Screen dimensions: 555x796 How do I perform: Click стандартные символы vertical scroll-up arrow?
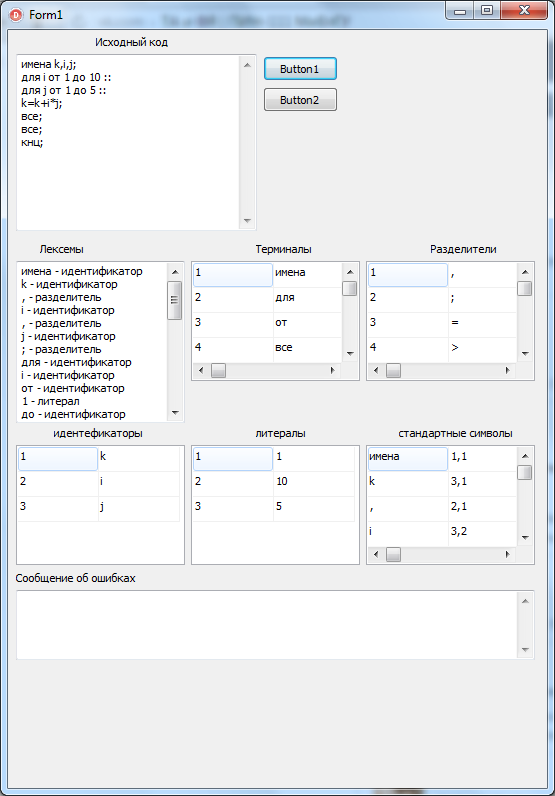[525, 456]
